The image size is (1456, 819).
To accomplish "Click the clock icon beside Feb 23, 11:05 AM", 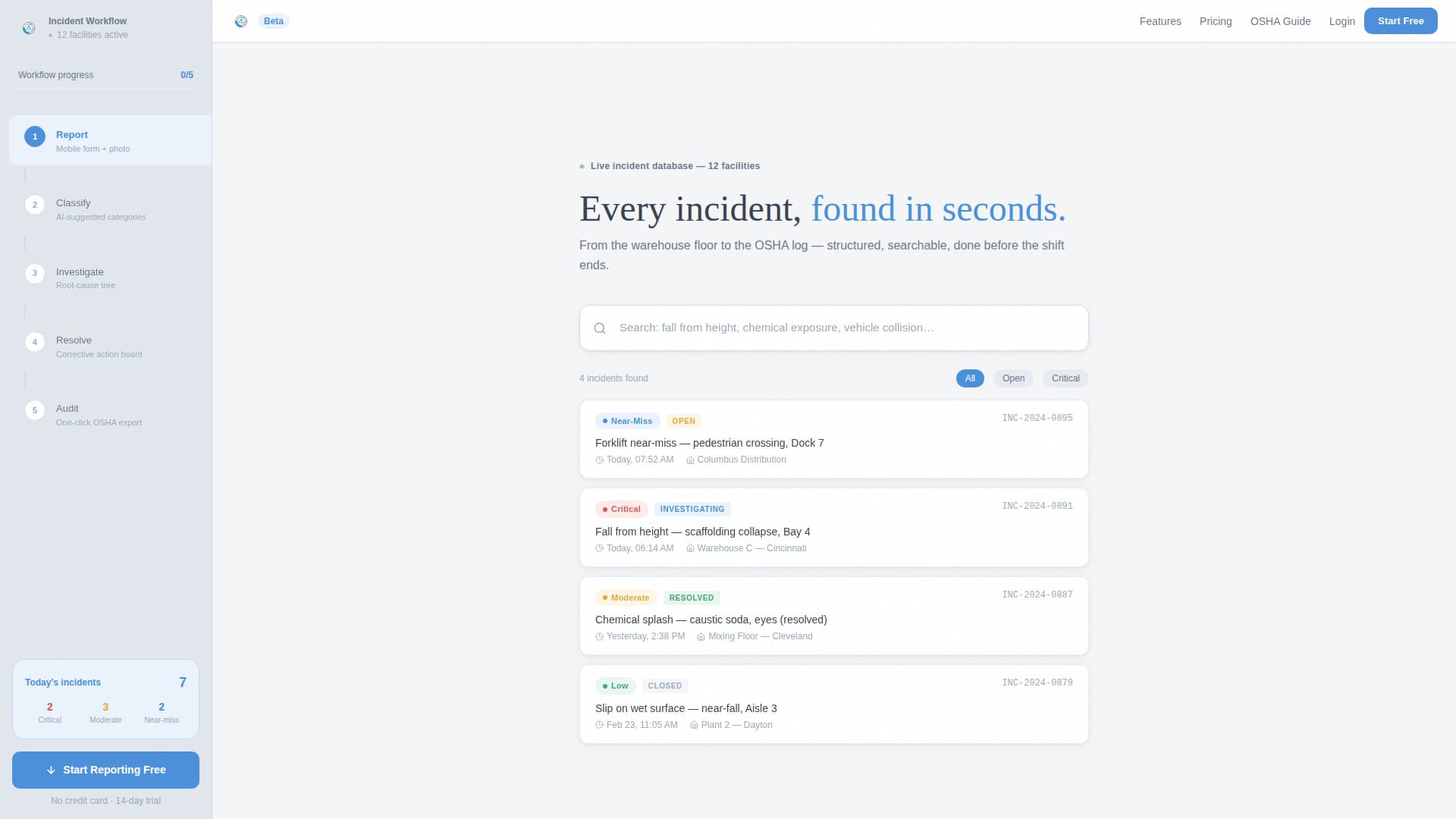I will 600,726.
